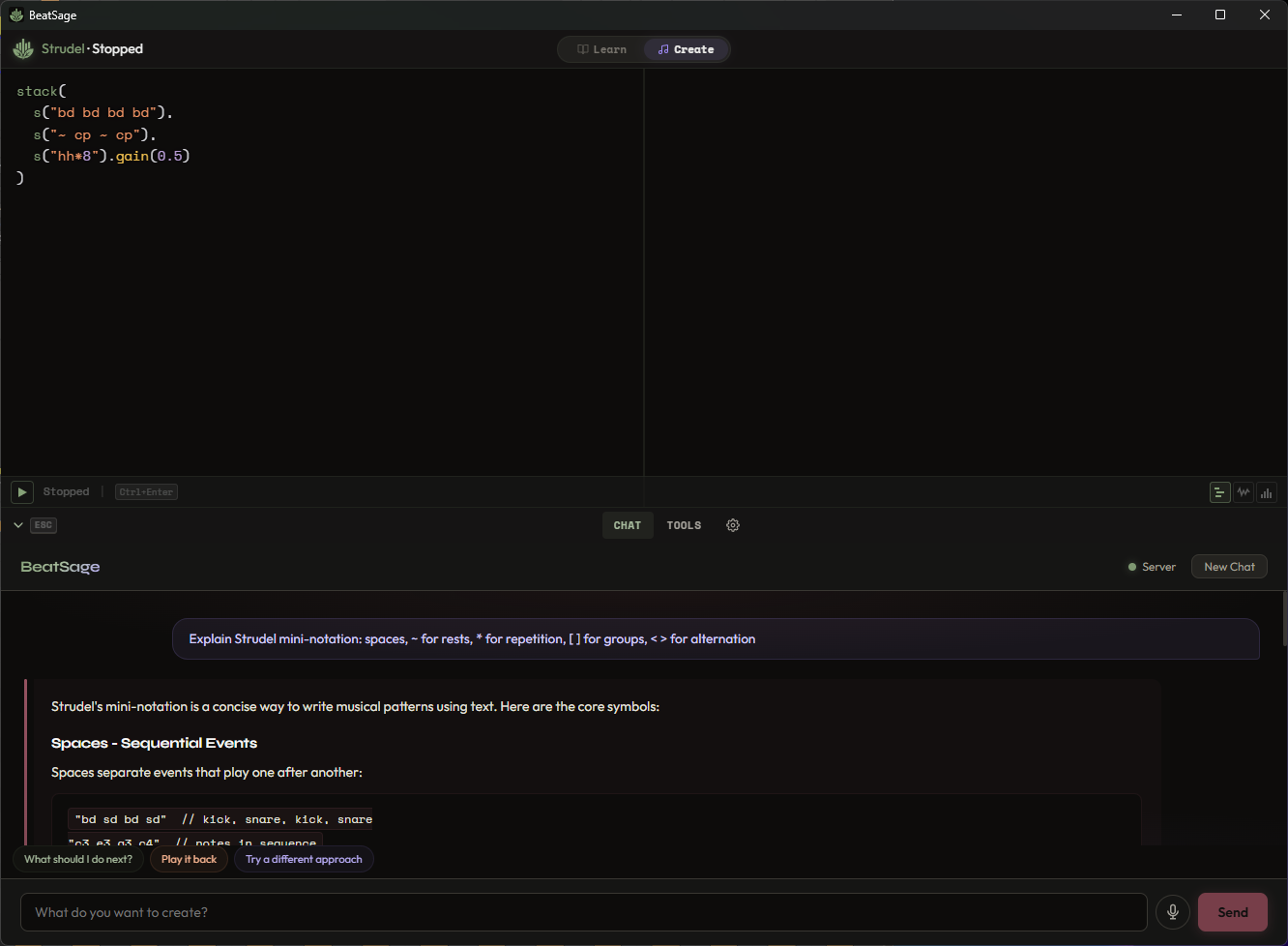Collapse the chat panel with the chevron
The image size is (1288, 946).
[17, 524]
